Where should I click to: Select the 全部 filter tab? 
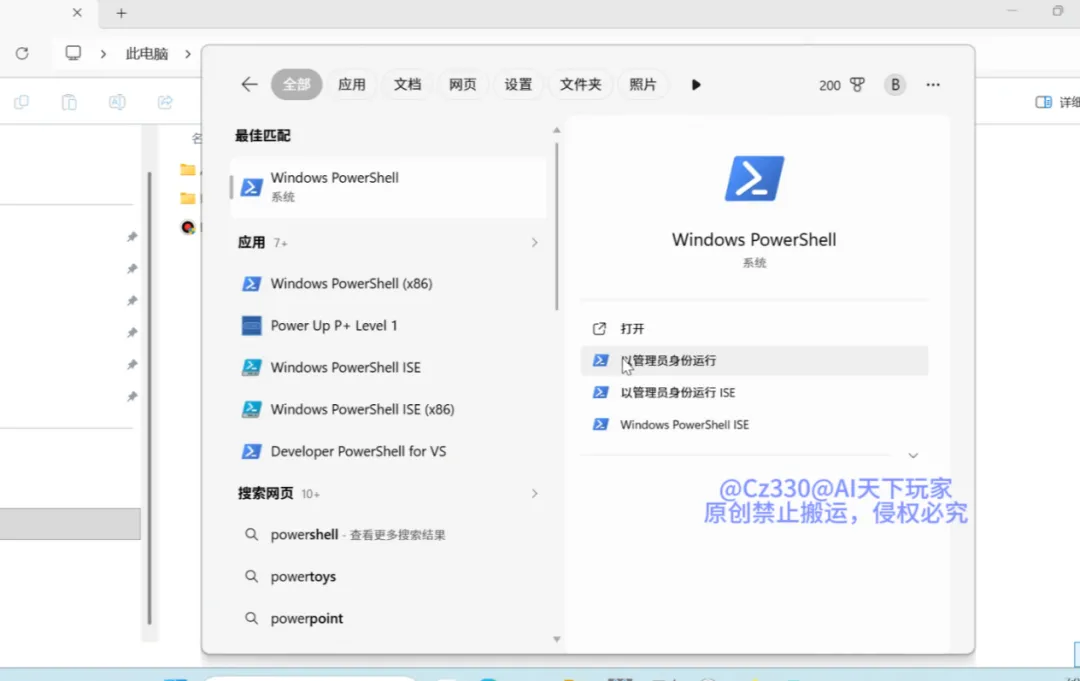tap(296, 85)
